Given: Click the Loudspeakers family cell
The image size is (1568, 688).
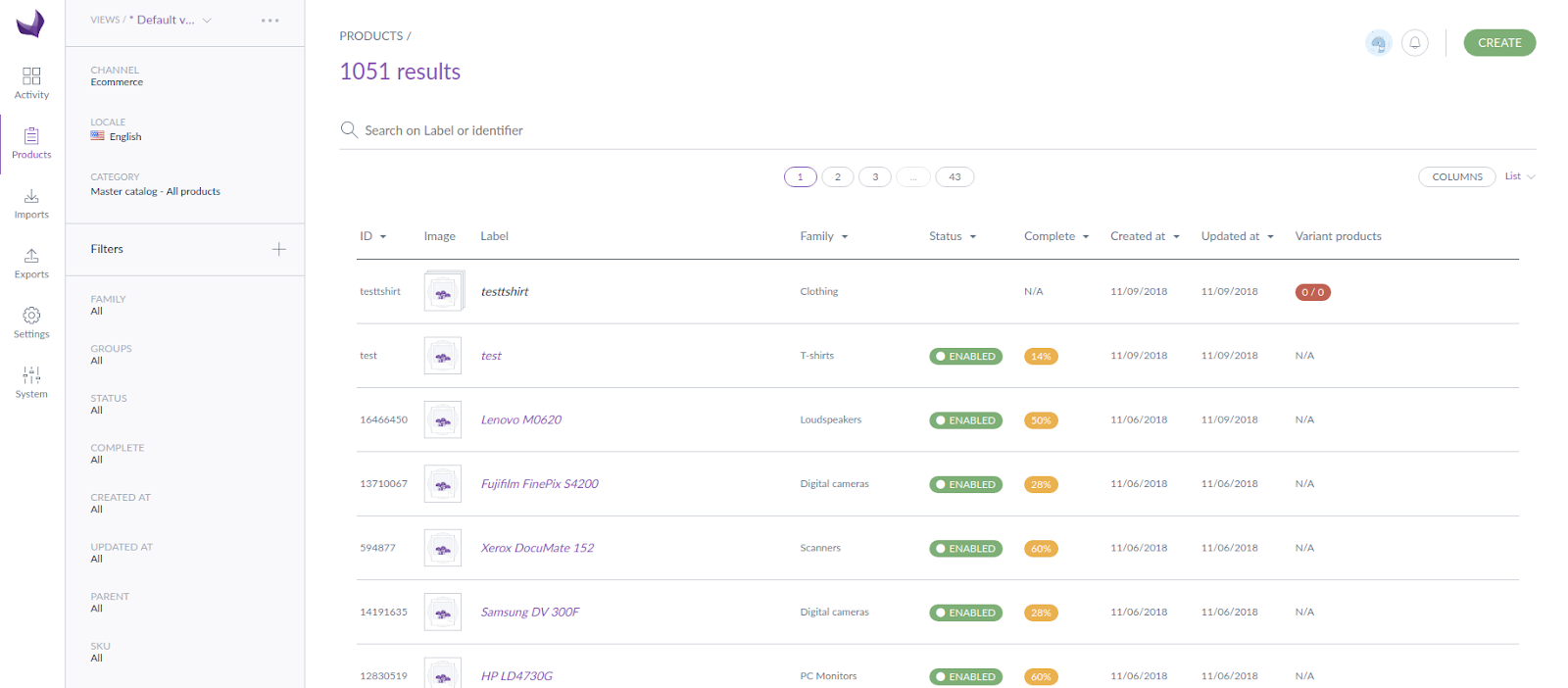Looking at the screenshot, I should (831, 419).
